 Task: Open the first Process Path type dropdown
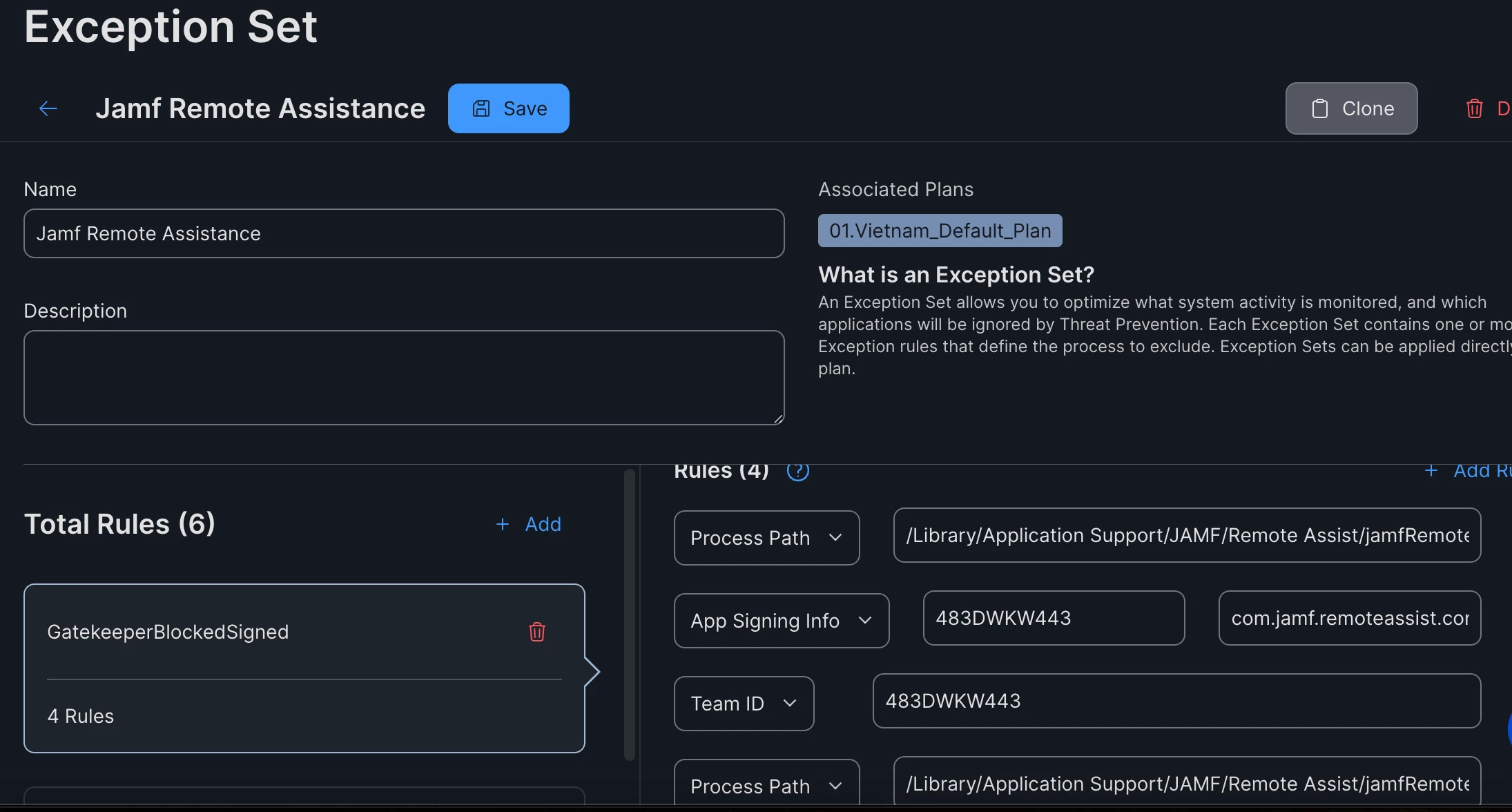(x=766, y=538)
